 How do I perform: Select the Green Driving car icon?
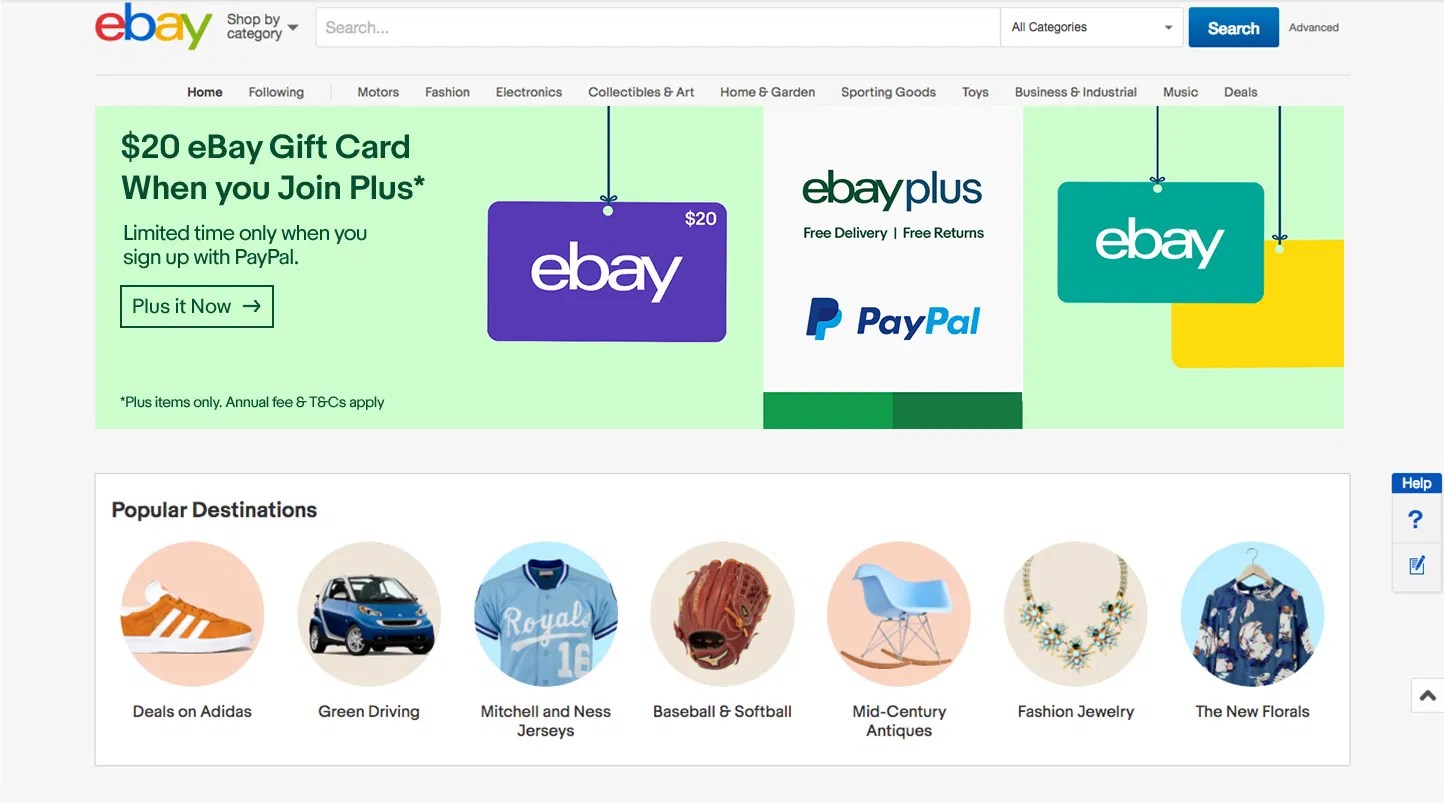click(369, 614)
